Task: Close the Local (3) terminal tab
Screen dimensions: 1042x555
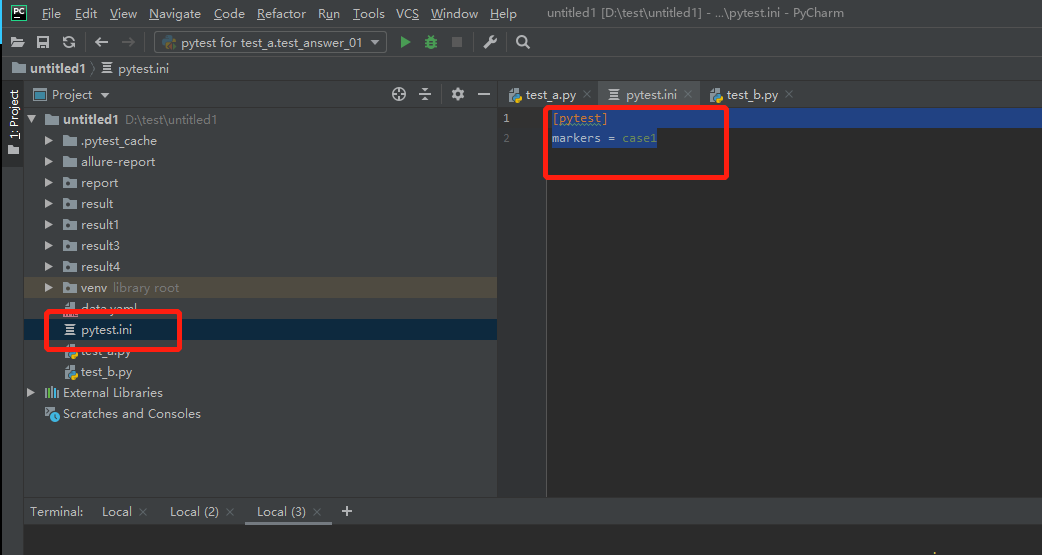Action: pos(317,512)
